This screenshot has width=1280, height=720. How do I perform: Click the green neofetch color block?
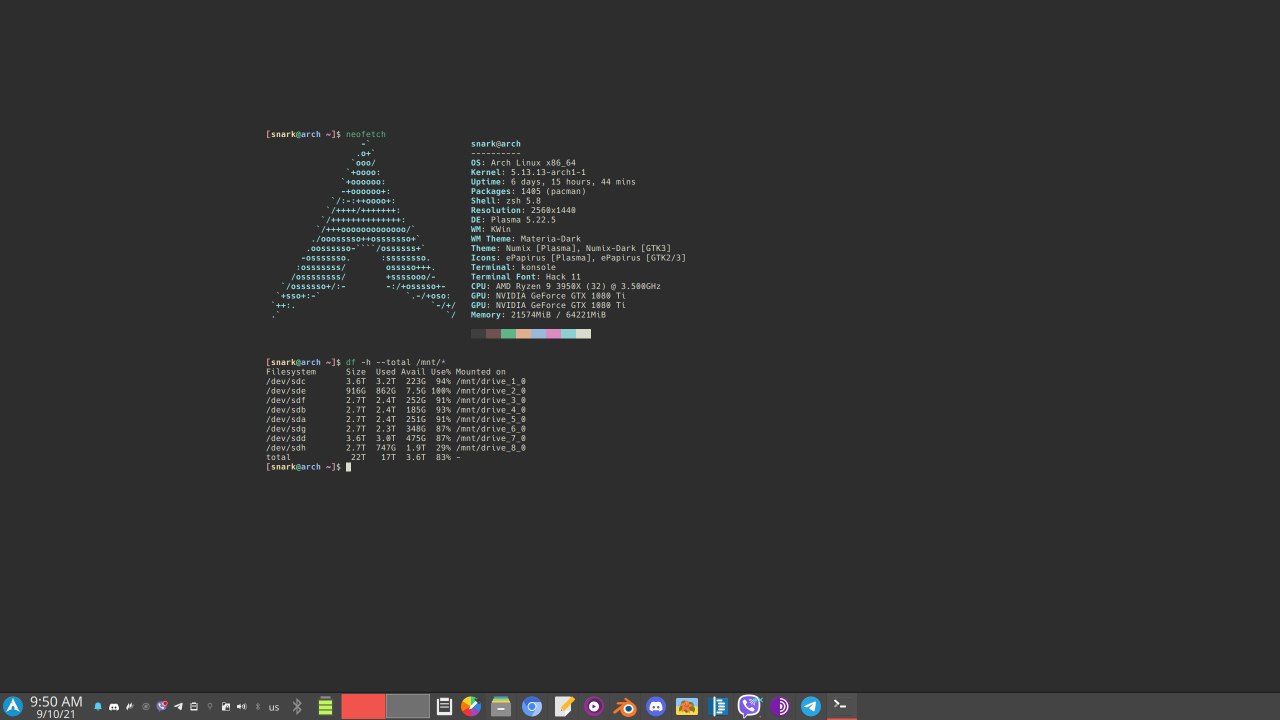(x=508, y=334)
